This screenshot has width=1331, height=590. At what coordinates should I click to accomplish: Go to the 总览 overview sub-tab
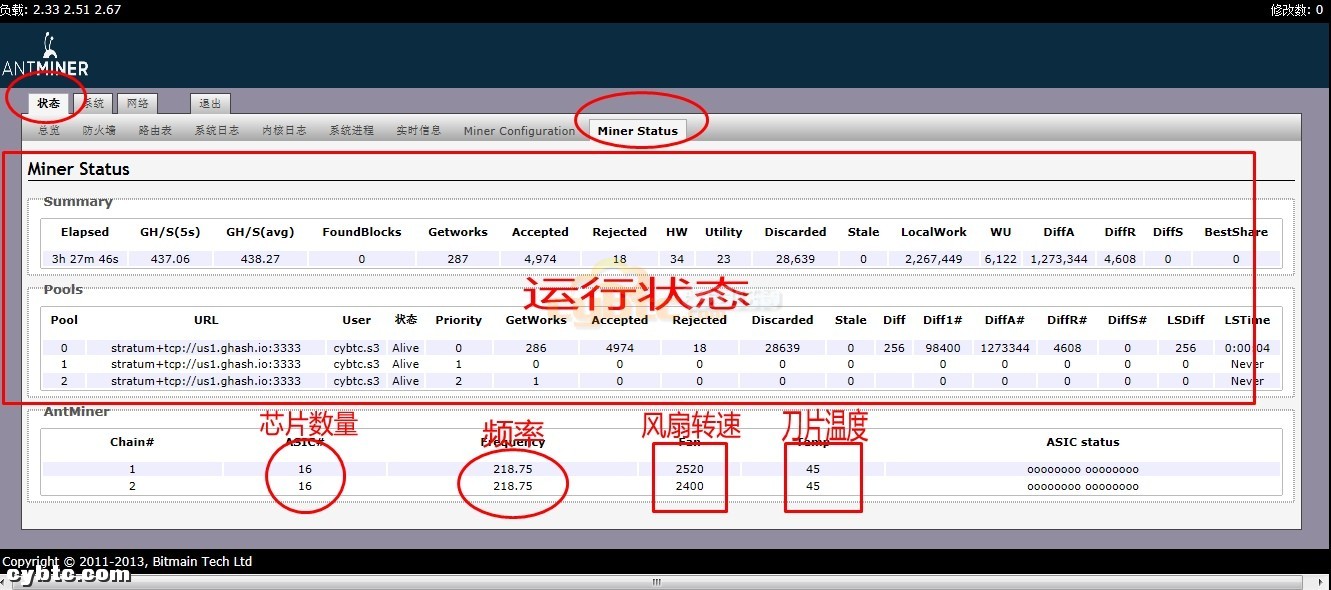50,130
